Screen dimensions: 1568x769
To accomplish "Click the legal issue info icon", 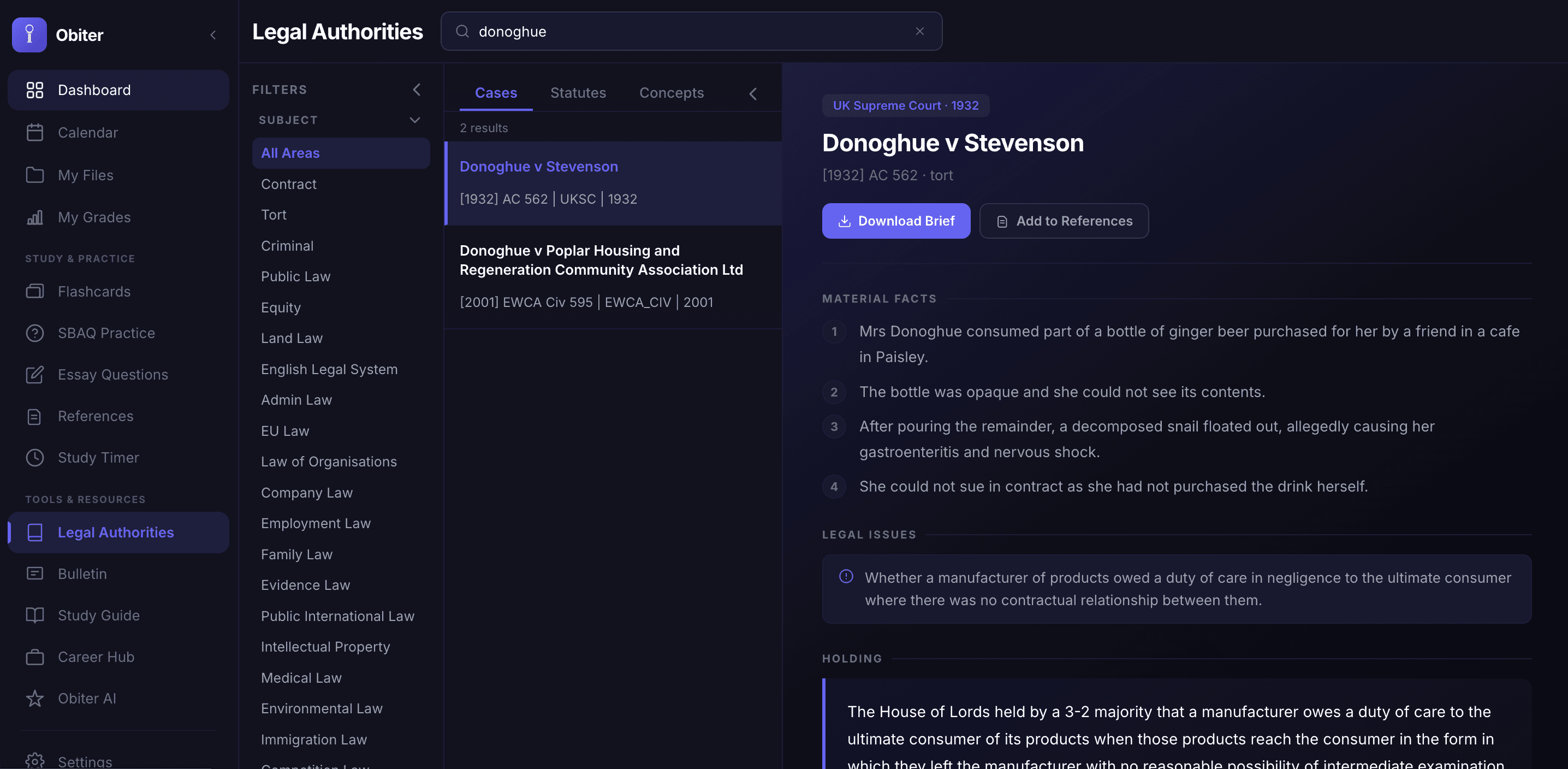I will pos(846,577).
